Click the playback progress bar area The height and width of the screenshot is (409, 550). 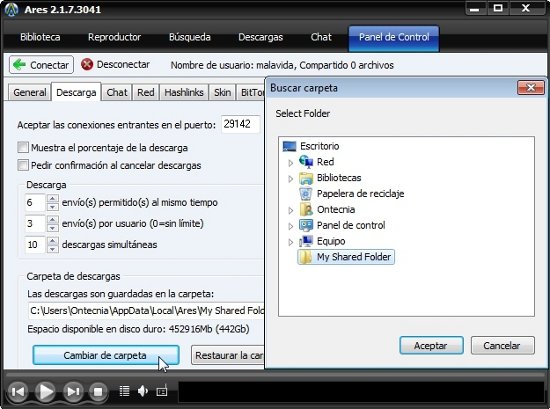361,391
